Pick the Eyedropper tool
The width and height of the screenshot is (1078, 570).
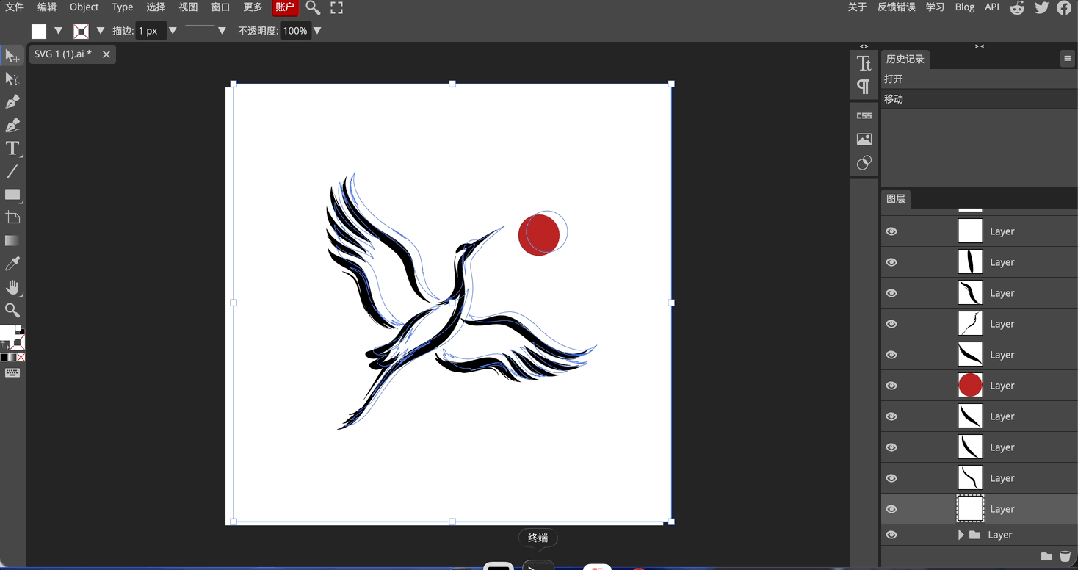pos(12,264)
